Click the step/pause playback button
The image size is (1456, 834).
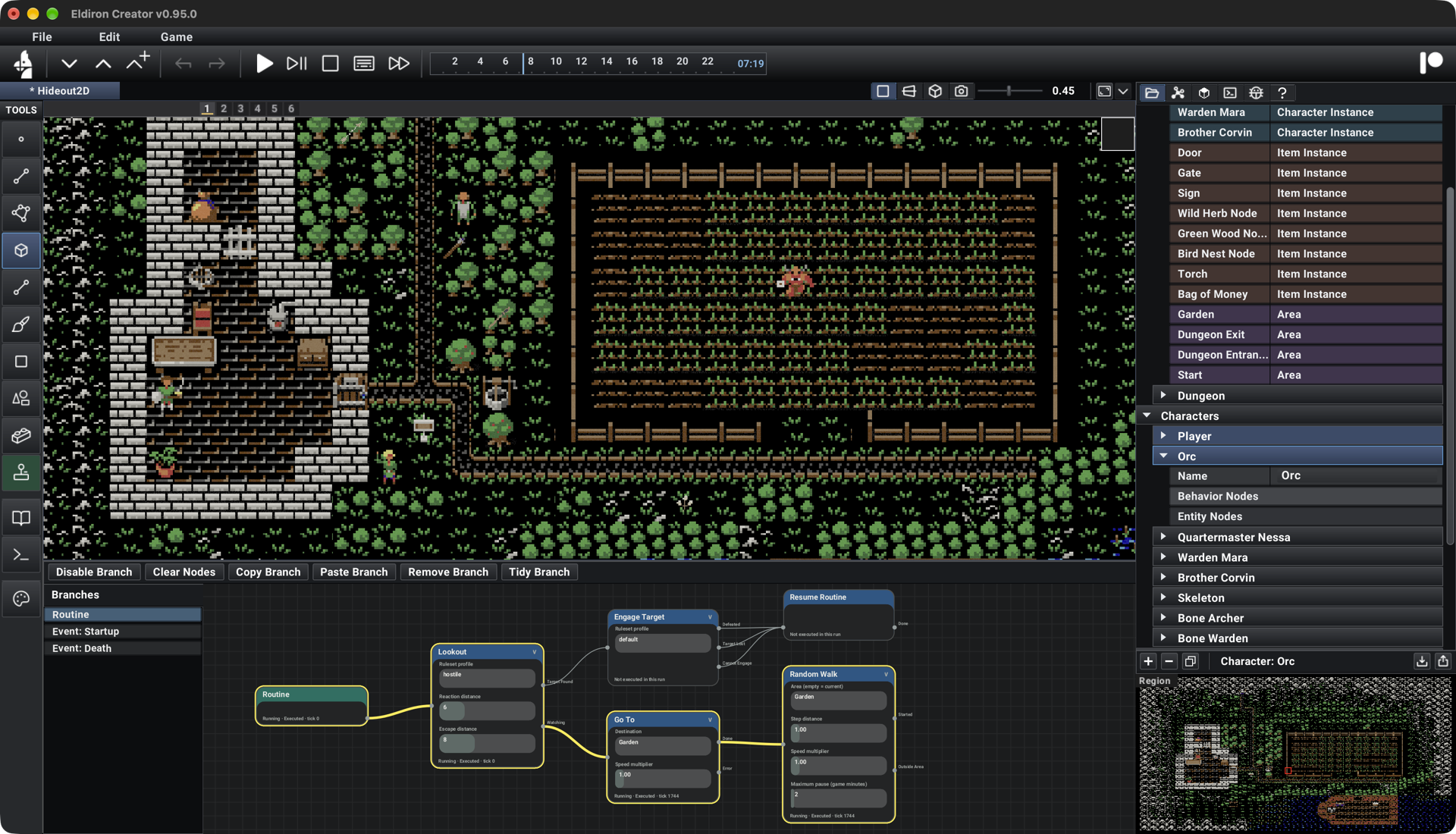tap(297, 64)
